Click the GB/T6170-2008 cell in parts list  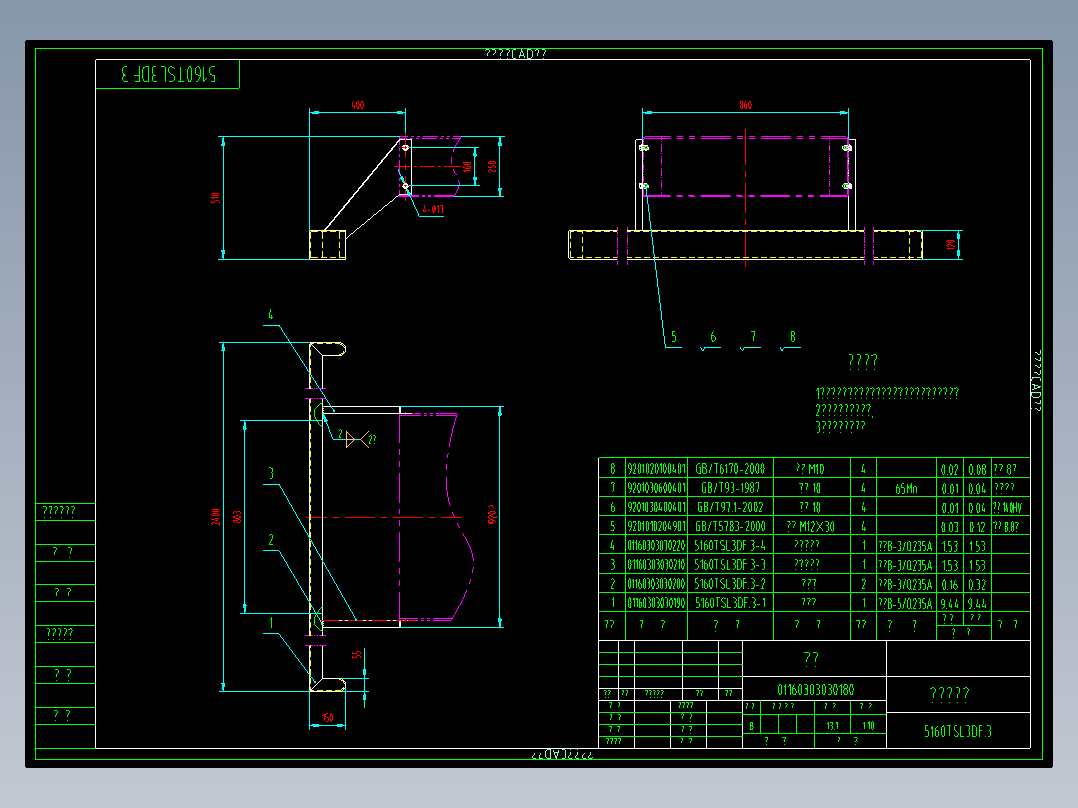[x=730, y=469]
